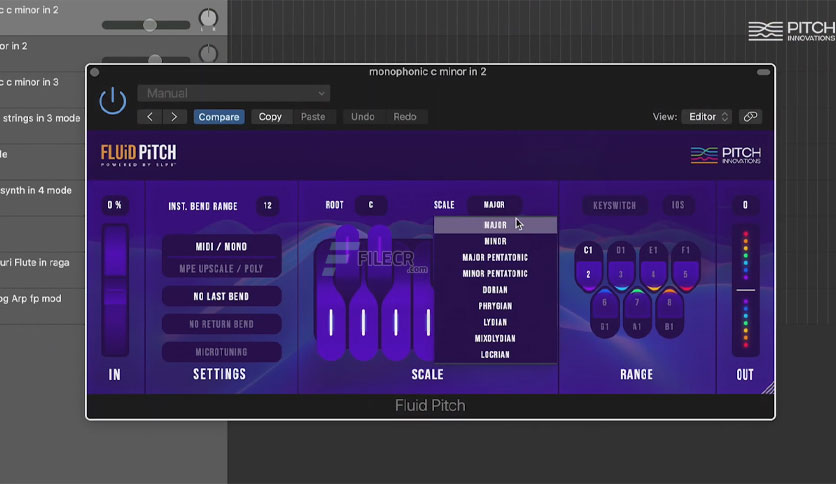The width and height of the screenshot is (836, 484).
Task: Open the Manual preset dropdown
Action: coord(234,93)
